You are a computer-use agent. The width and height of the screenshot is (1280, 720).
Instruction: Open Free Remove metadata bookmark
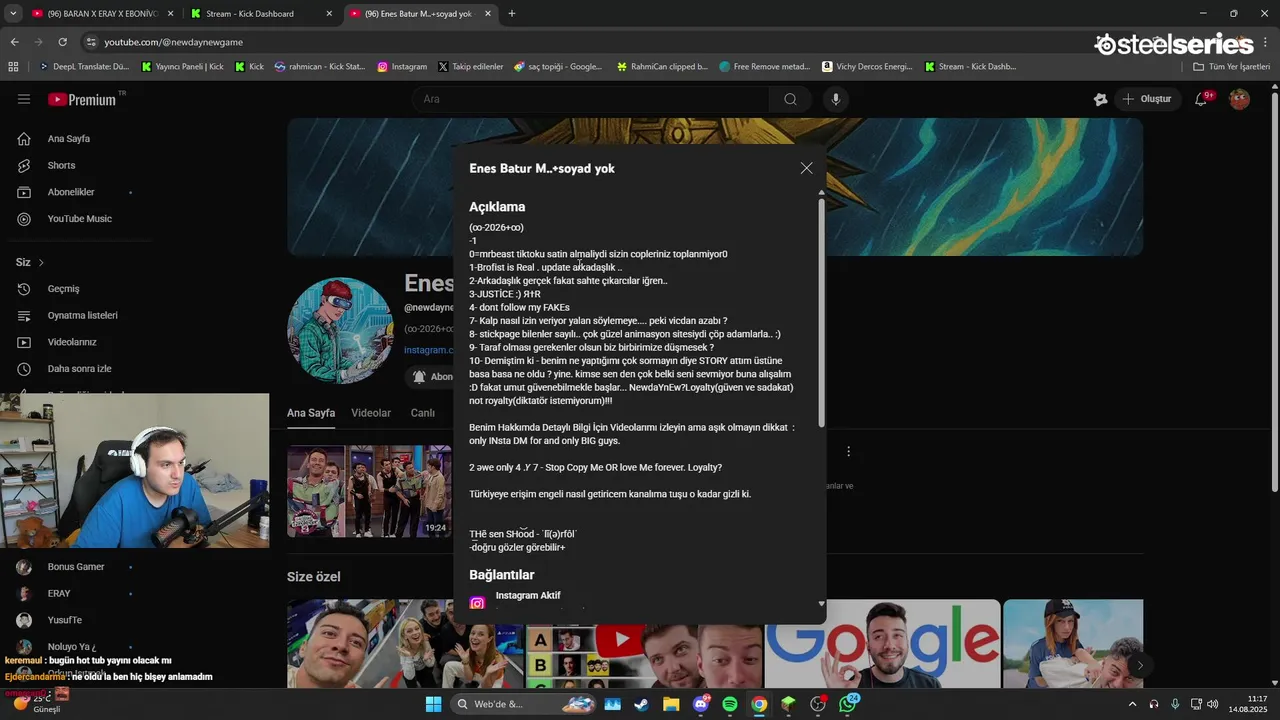765,67
